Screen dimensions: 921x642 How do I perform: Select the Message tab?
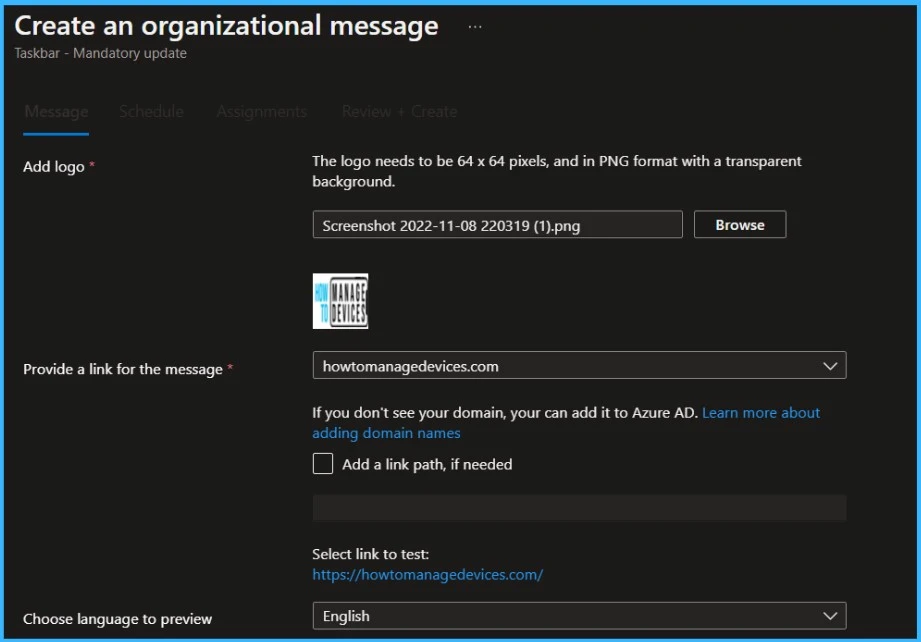click(56, 112)
